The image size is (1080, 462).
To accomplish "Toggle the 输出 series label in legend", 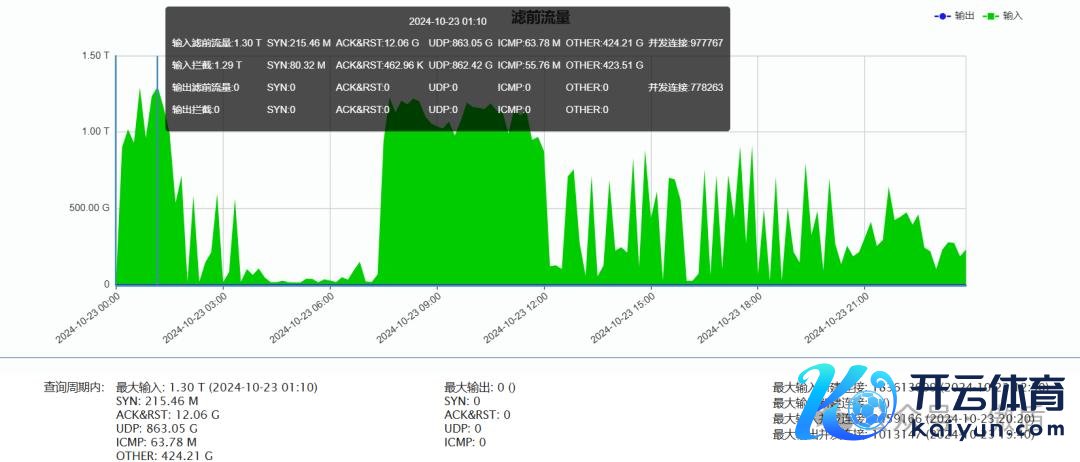I will point(965,16).
